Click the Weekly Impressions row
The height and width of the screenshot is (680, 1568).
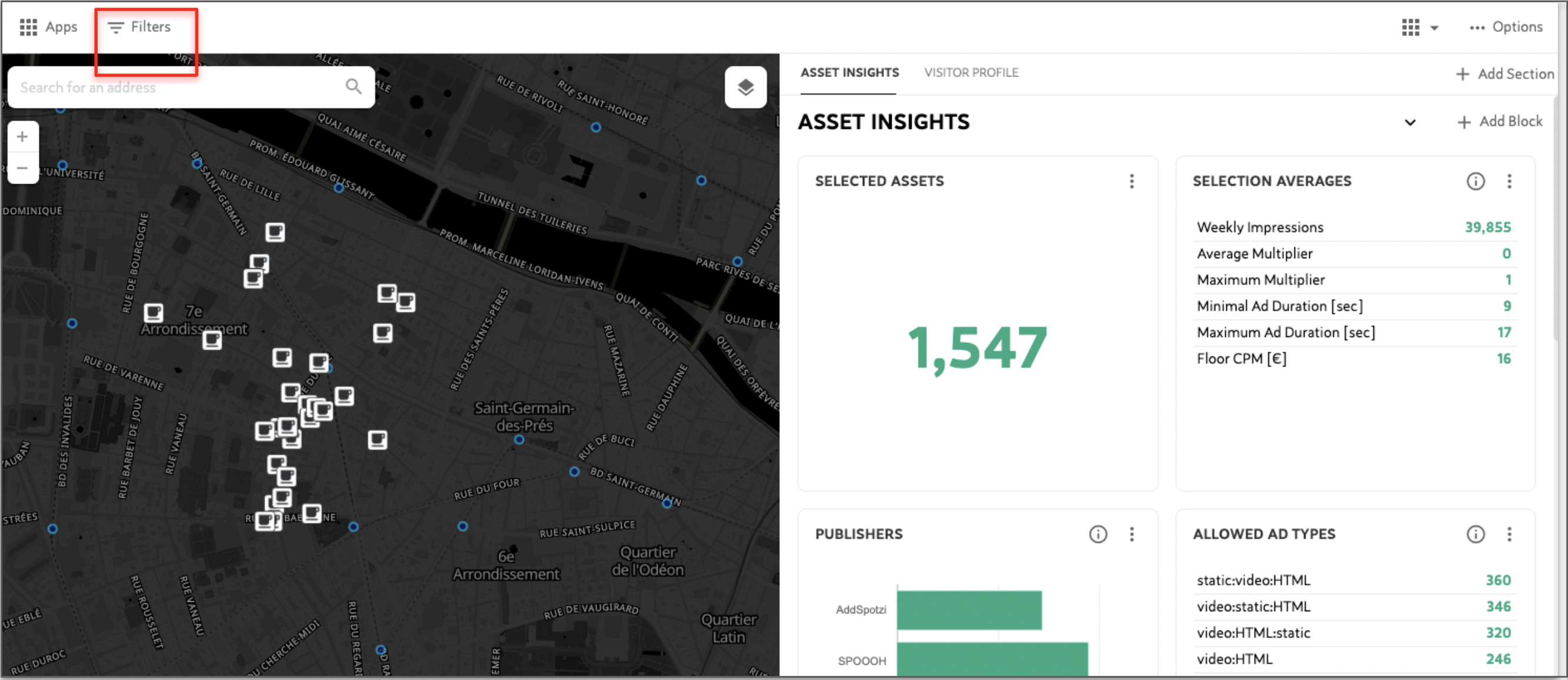click(x=1354, y=228)
